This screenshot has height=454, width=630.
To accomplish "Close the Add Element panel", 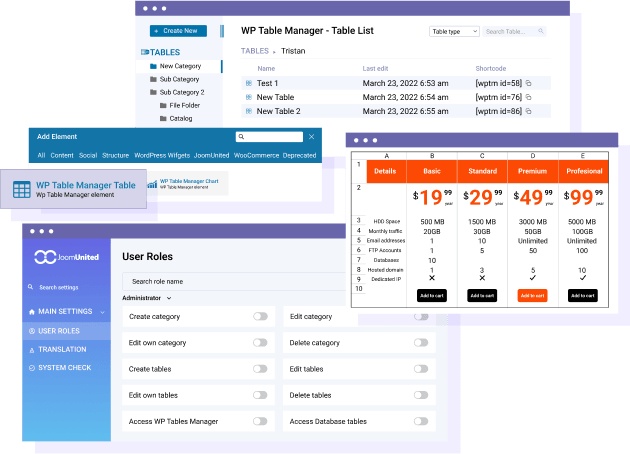I will (x=311, y=137).
